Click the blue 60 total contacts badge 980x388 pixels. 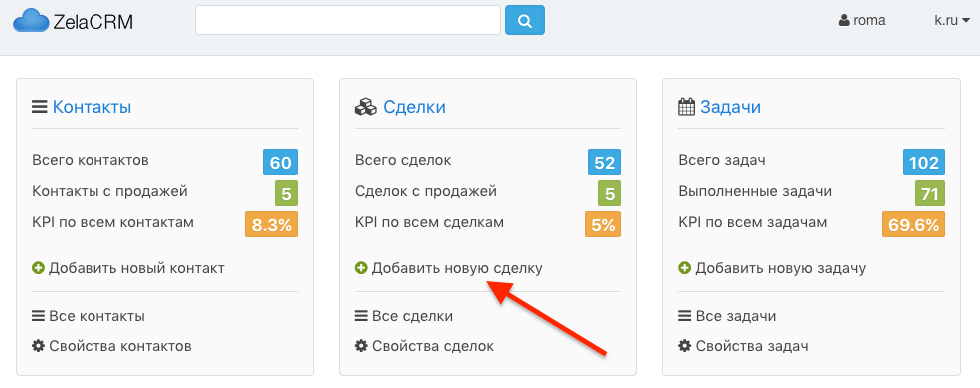tap(281, 162)
